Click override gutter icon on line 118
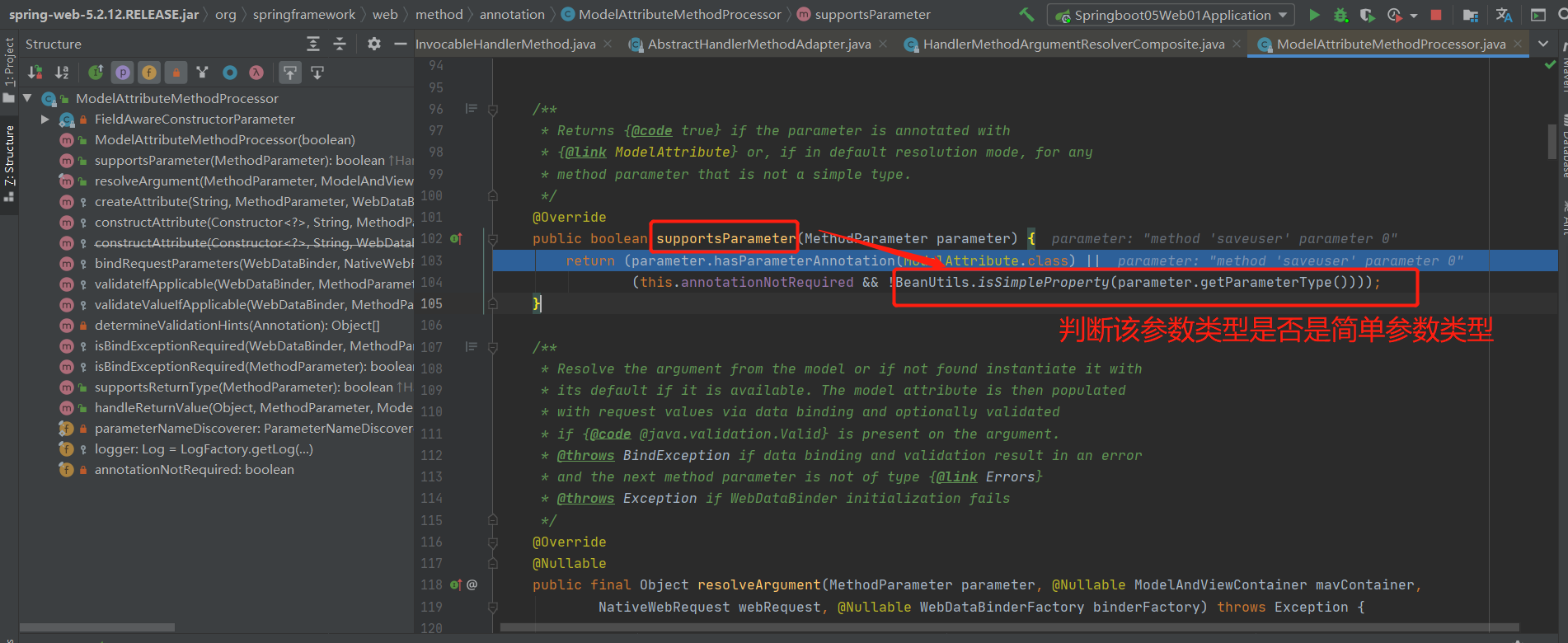The height and width of the screenshot is (643, 1568). click(x=456, y=585)
